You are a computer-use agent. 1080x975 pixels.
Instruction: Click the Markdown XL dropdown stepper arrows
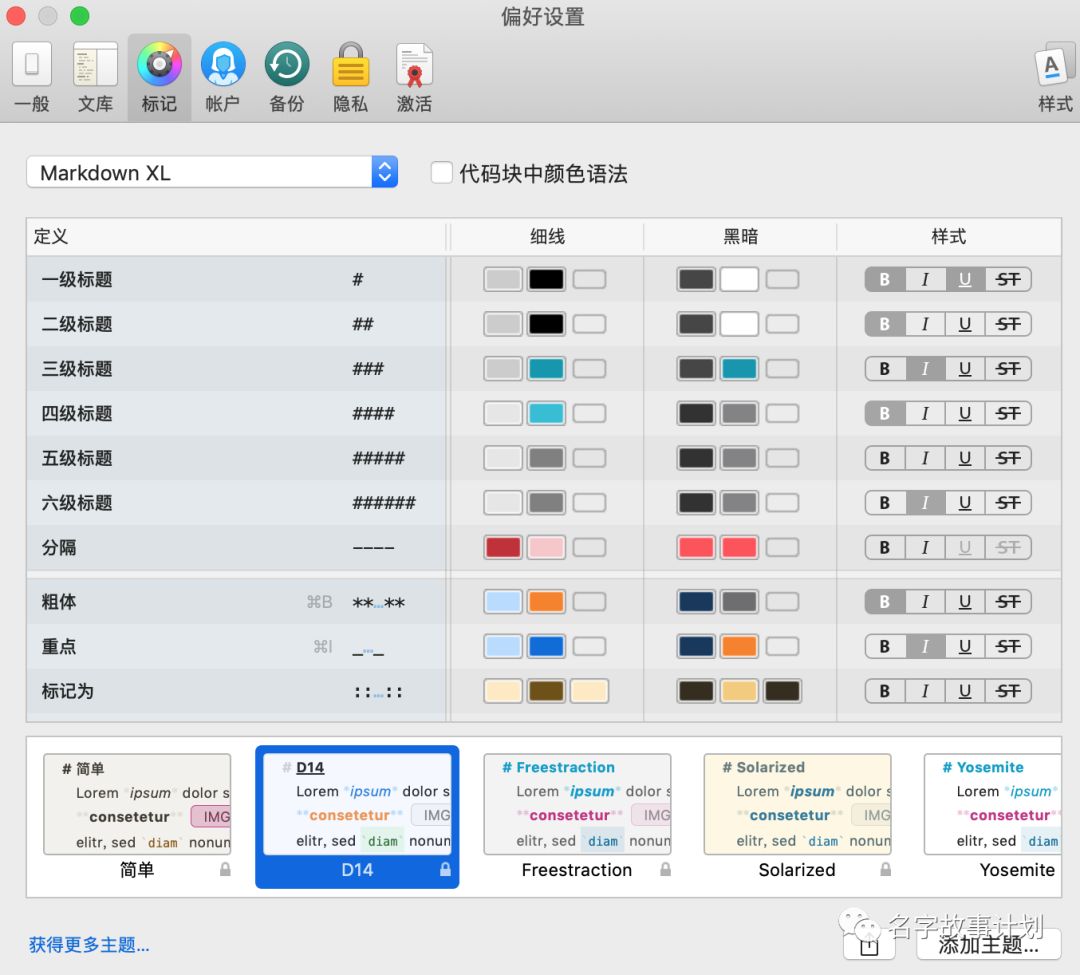[384, 171]
